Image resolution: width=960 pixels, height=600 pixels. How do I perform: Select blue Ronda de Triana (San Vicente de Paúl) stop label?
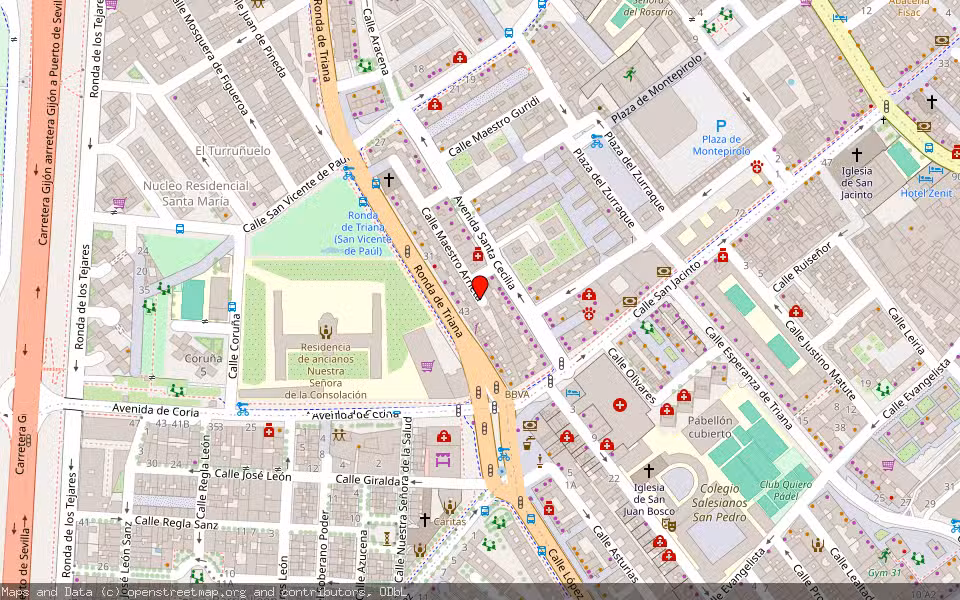coord(362,233)
